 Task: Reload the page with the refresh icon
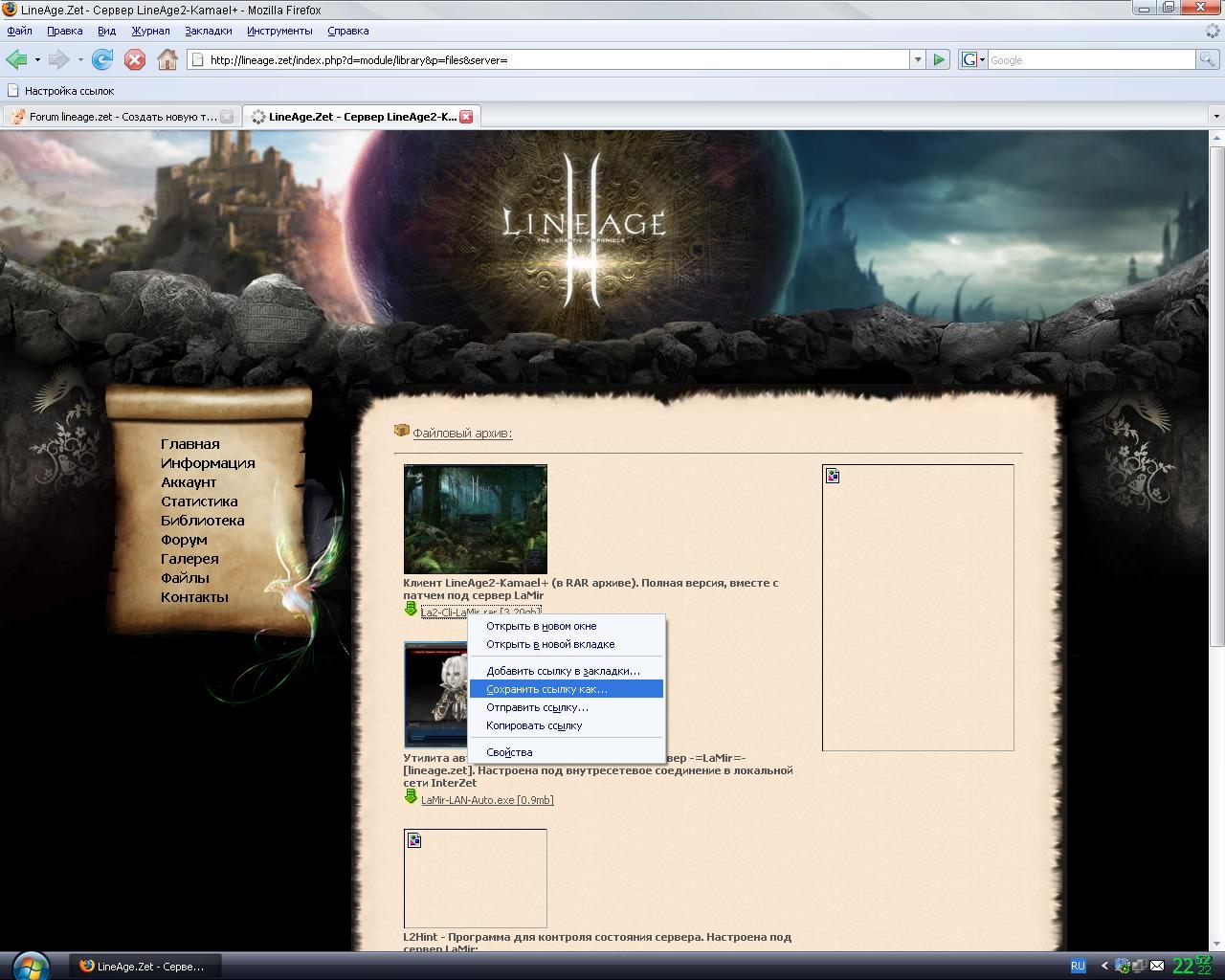(x=102, y=59)
